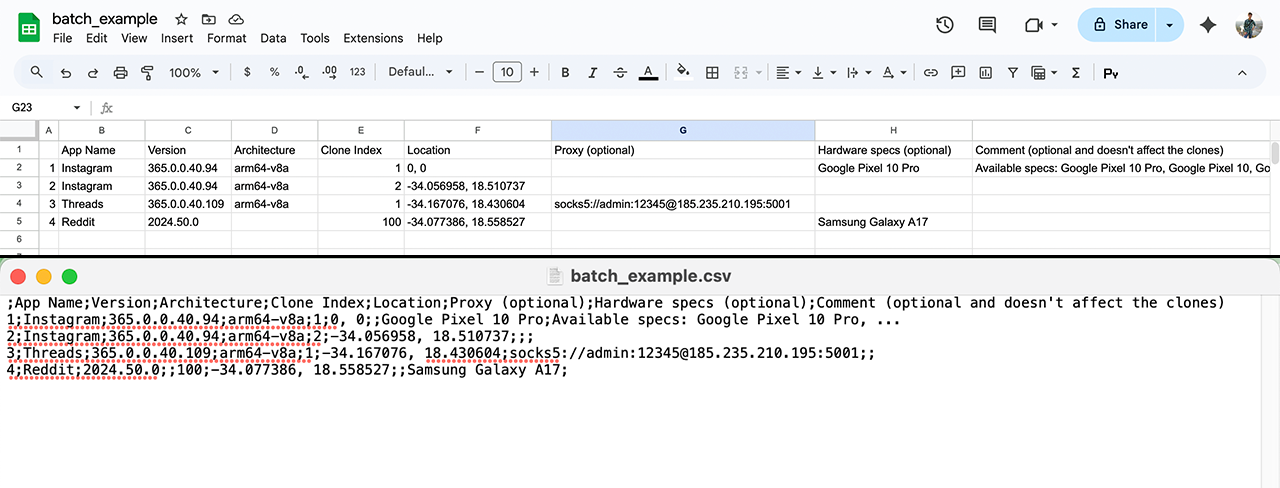Open the more number formats 123 menu
1280x488 pixels.
click(357, 72)
